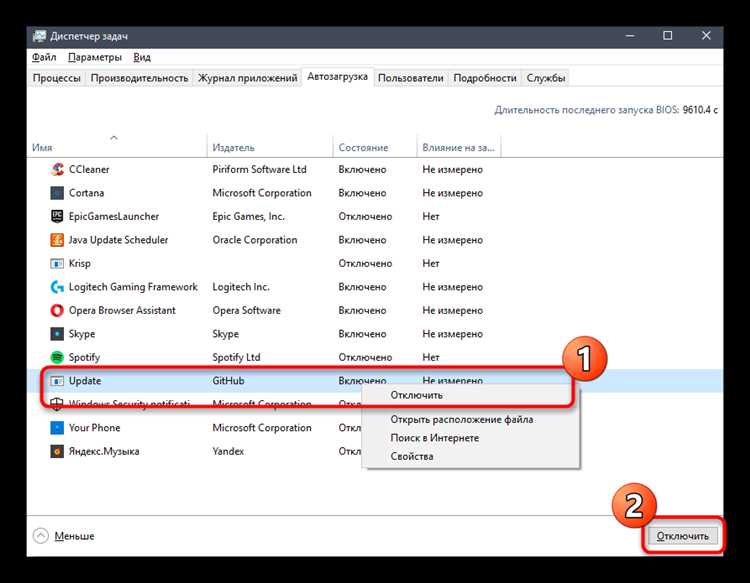
Task: Choose Отключить in the context menu
Action: coord(471,395)
